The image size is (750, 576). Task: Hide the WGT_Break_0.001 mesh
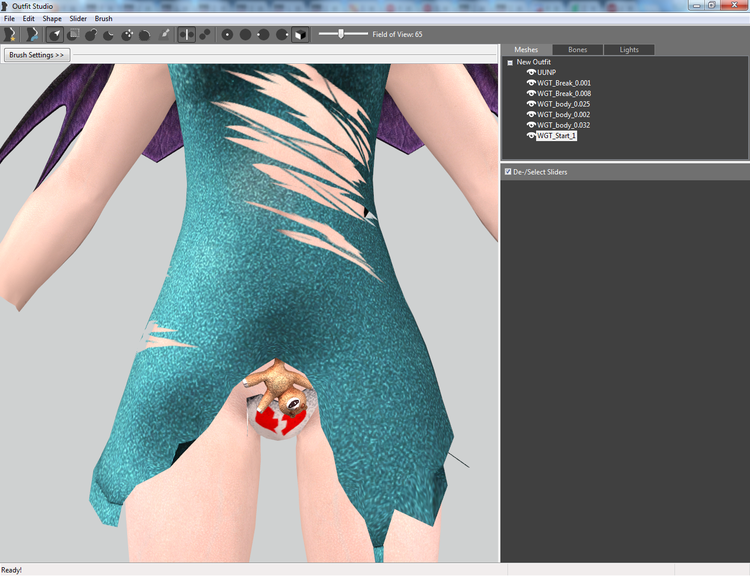[531, 83]
